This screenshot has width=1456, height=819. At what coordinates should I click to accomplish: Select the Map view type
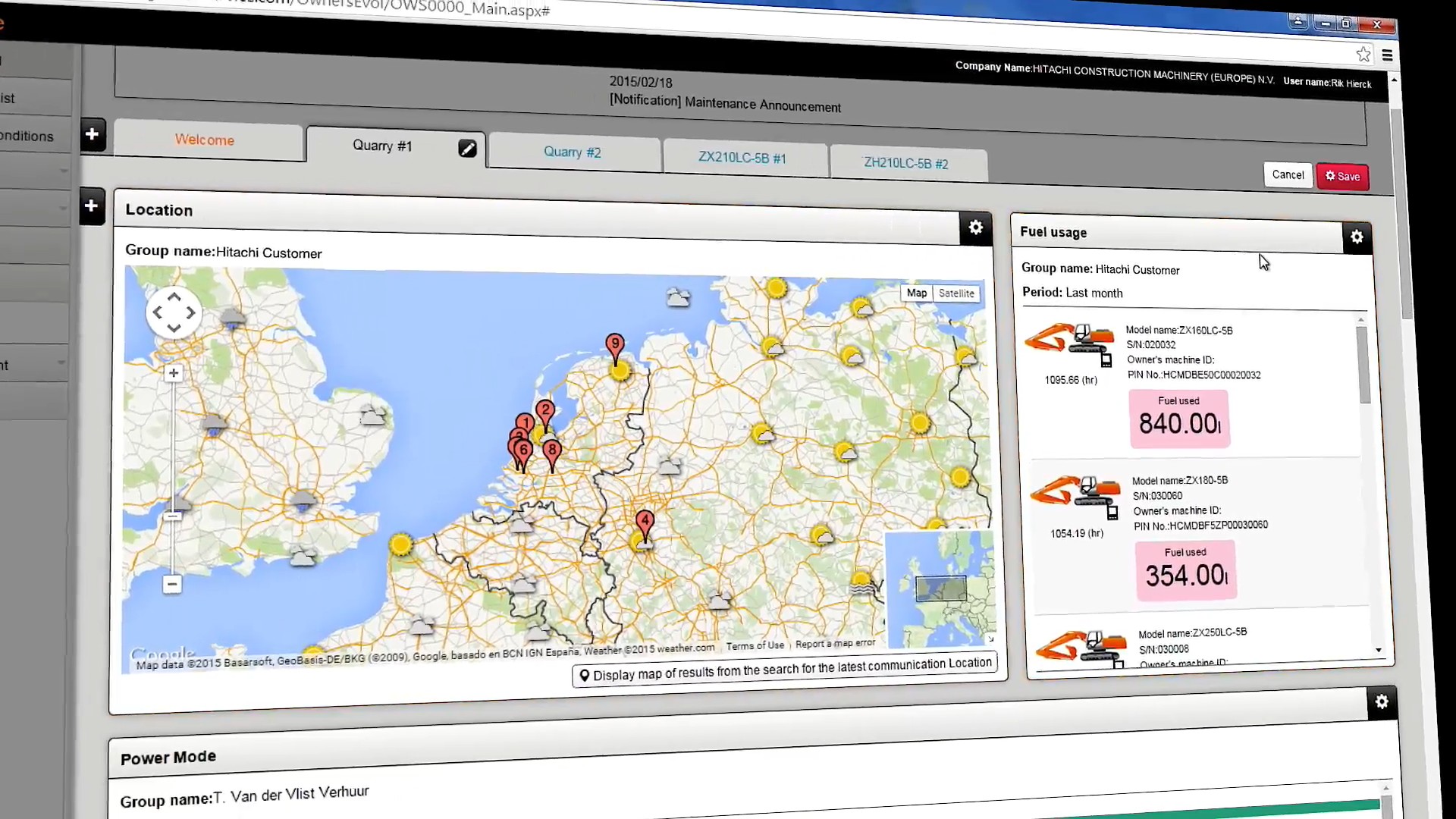(916, 293)
